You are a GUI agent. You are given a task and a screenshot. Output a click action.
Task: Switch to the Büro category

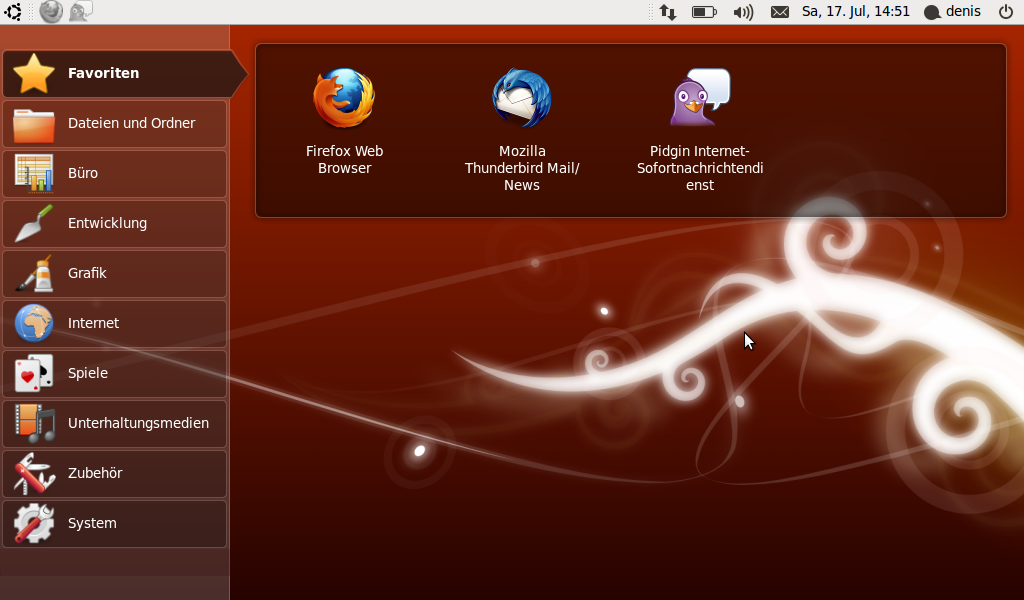(x=115, y=174)
